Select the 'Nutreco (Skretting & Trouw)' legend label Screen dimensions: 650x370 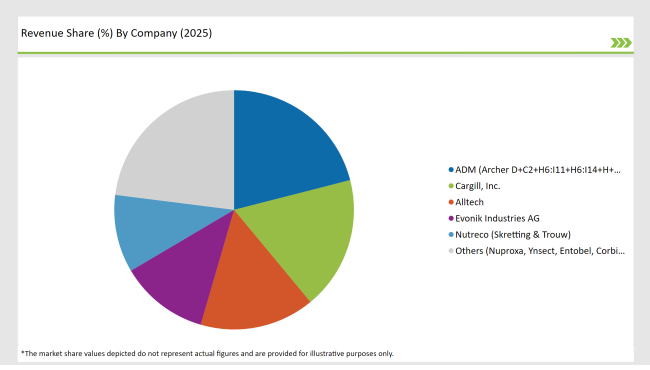[513, 235]
